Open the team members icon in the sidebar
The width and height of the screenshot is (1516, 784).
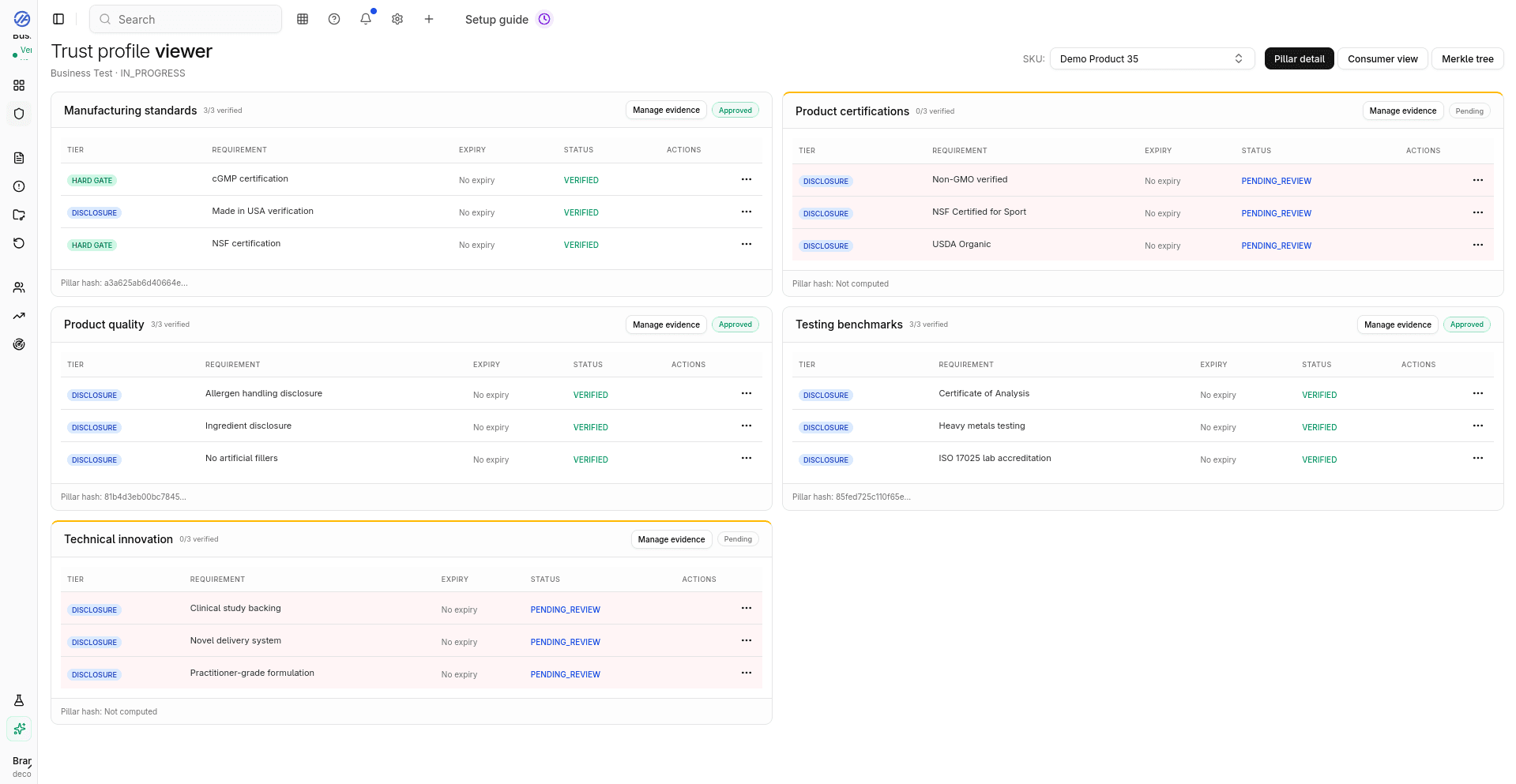(19, 287)
